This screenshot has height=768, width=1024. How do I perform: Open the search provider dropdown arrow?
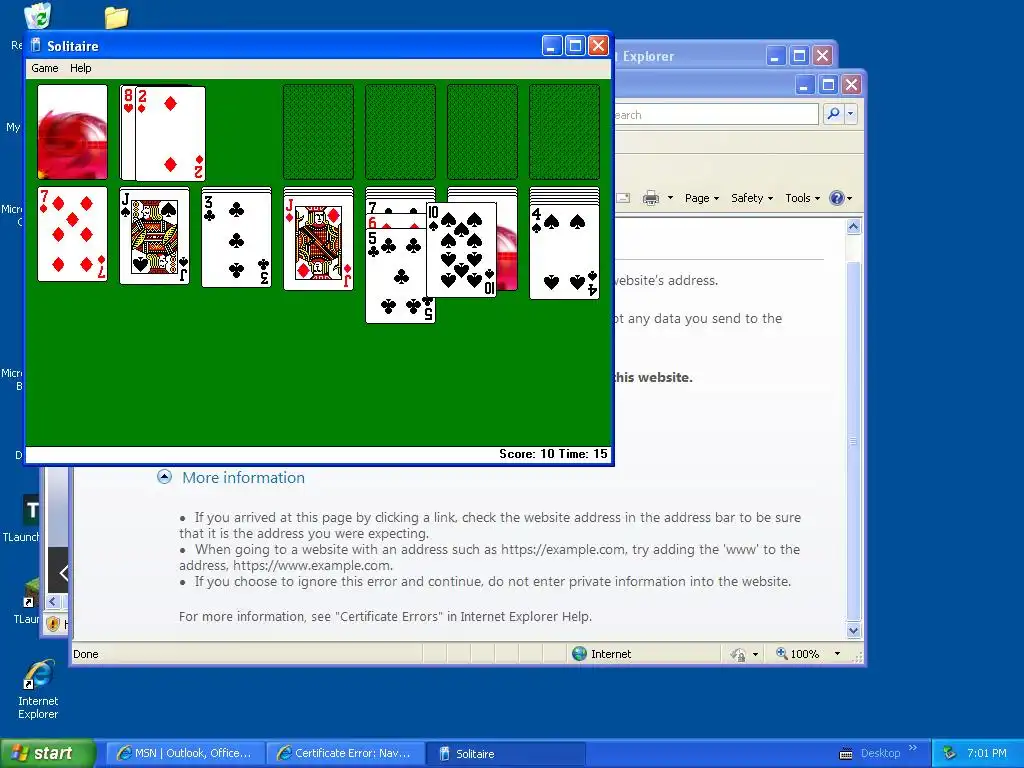click(x=850, y=114)
